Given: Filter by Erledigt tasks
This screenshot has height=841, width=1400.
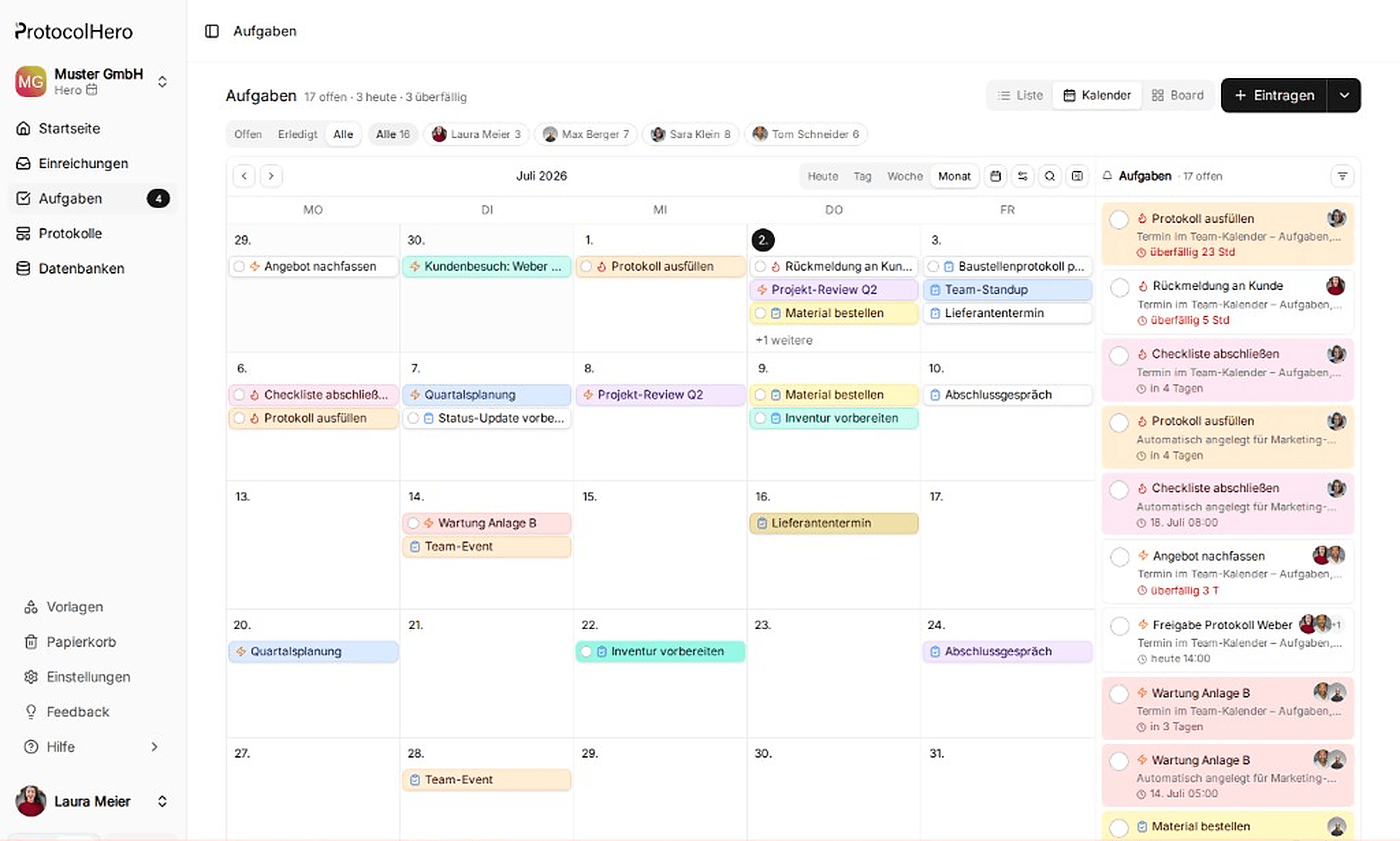Looking at the screenshot, I should [x=297, y=134].
